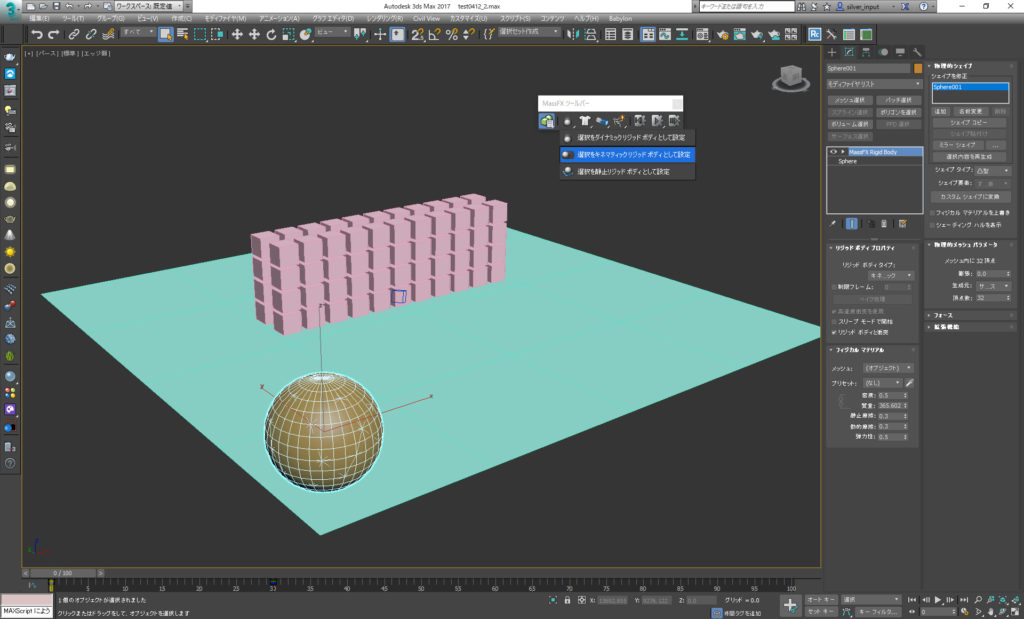Toggle the 'Display Shaded Hulls' checkbox

pyautogui.click(x=933, y=224)
